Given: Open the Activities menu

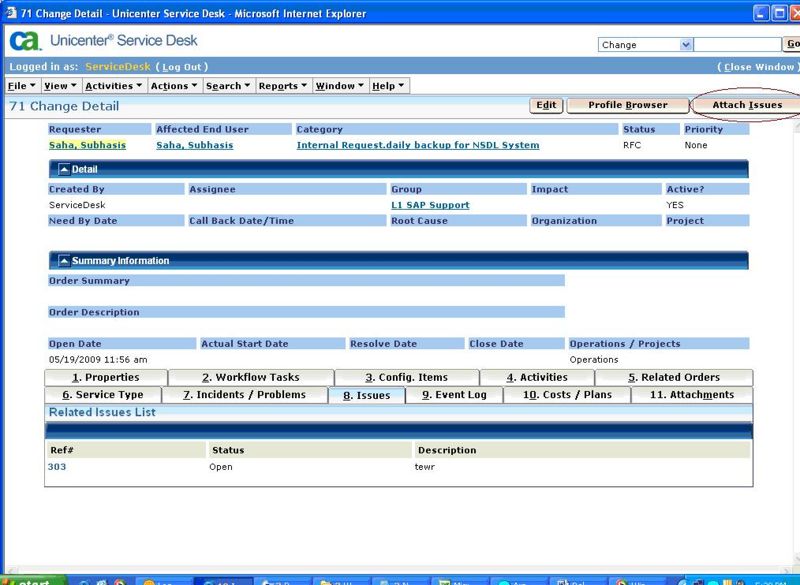Looking at the screenshot, I should click(113, 86).
